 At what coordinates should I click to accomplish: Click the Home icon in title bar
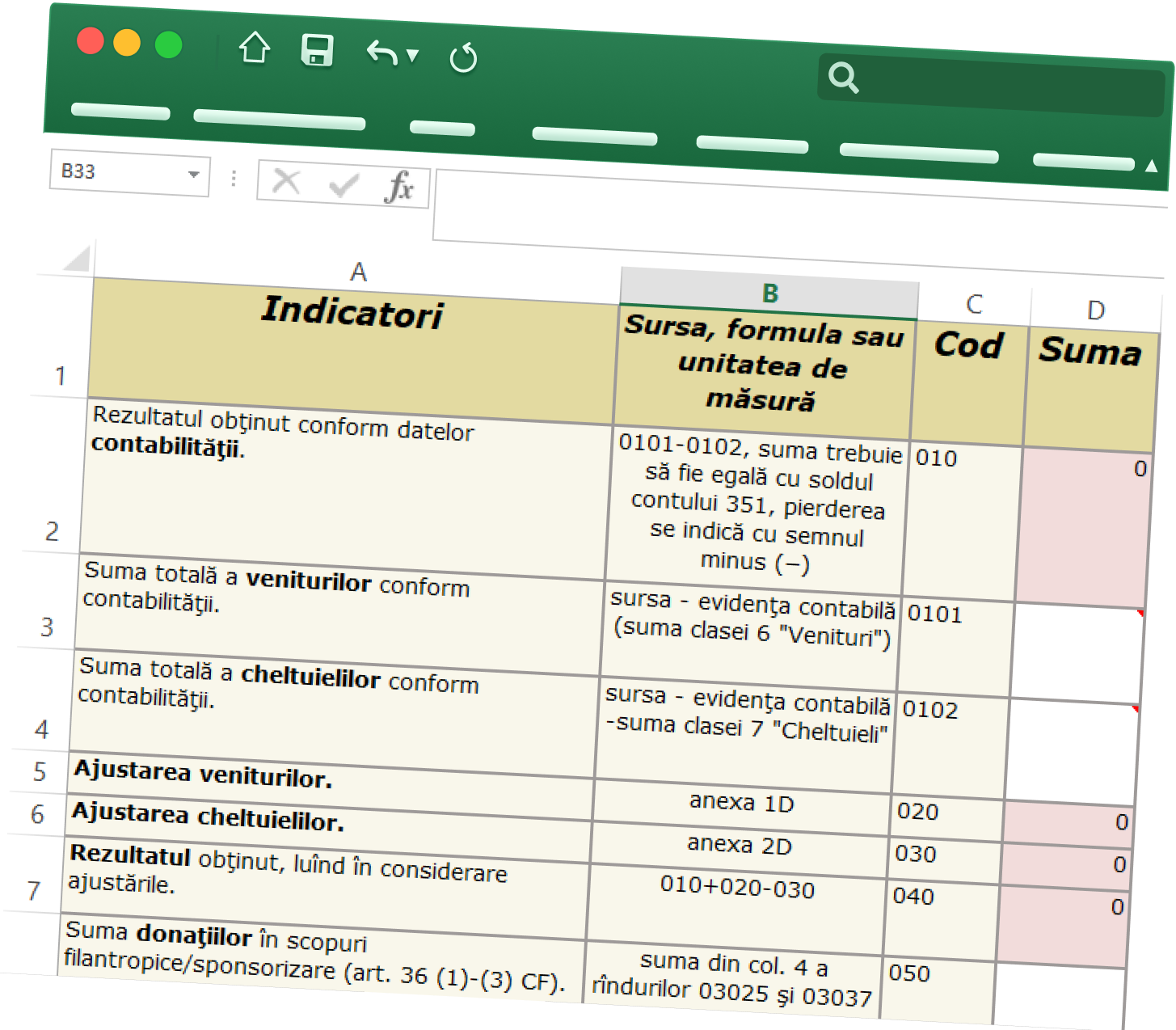(x=255, y=48)
